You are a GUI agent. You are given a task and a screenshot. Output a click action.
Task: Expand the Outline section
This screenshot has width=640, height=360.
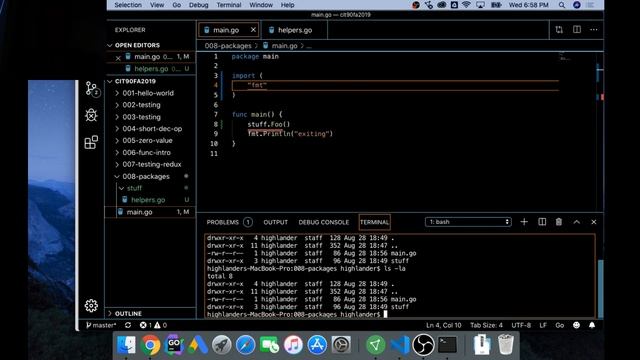coord(128,313)
